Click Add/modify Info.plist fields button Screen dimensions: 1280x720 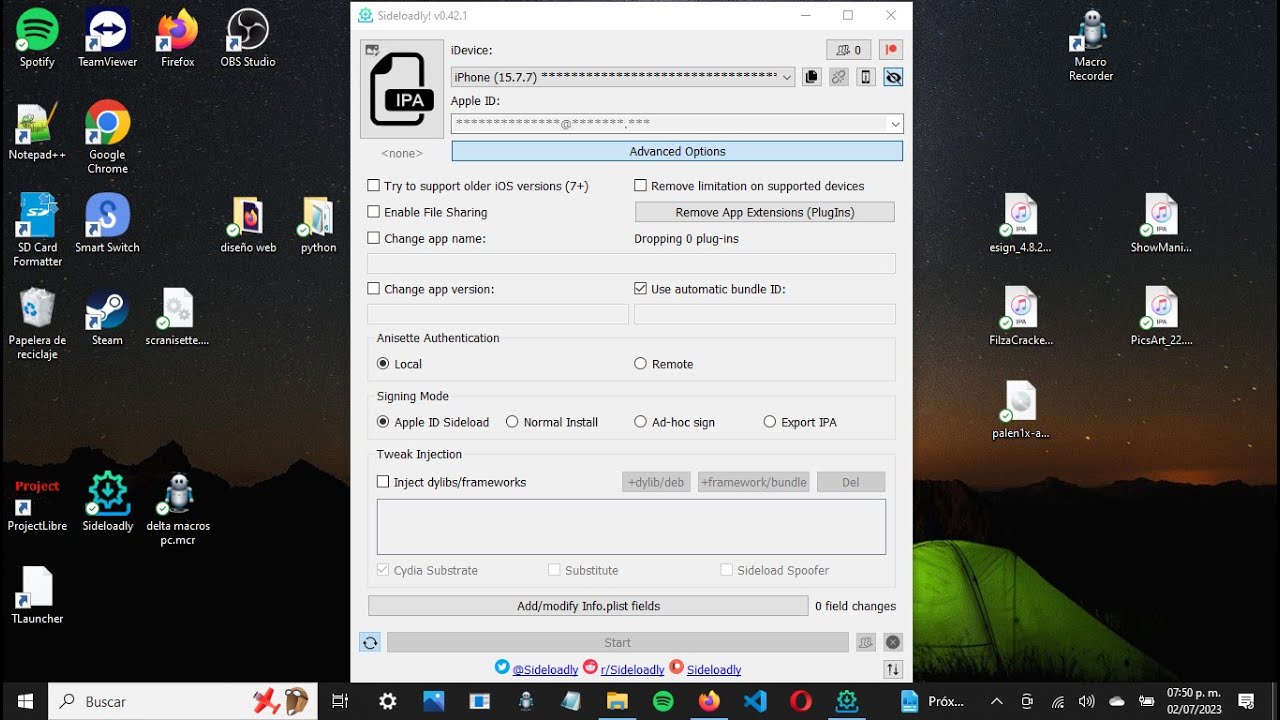[588, 606]
